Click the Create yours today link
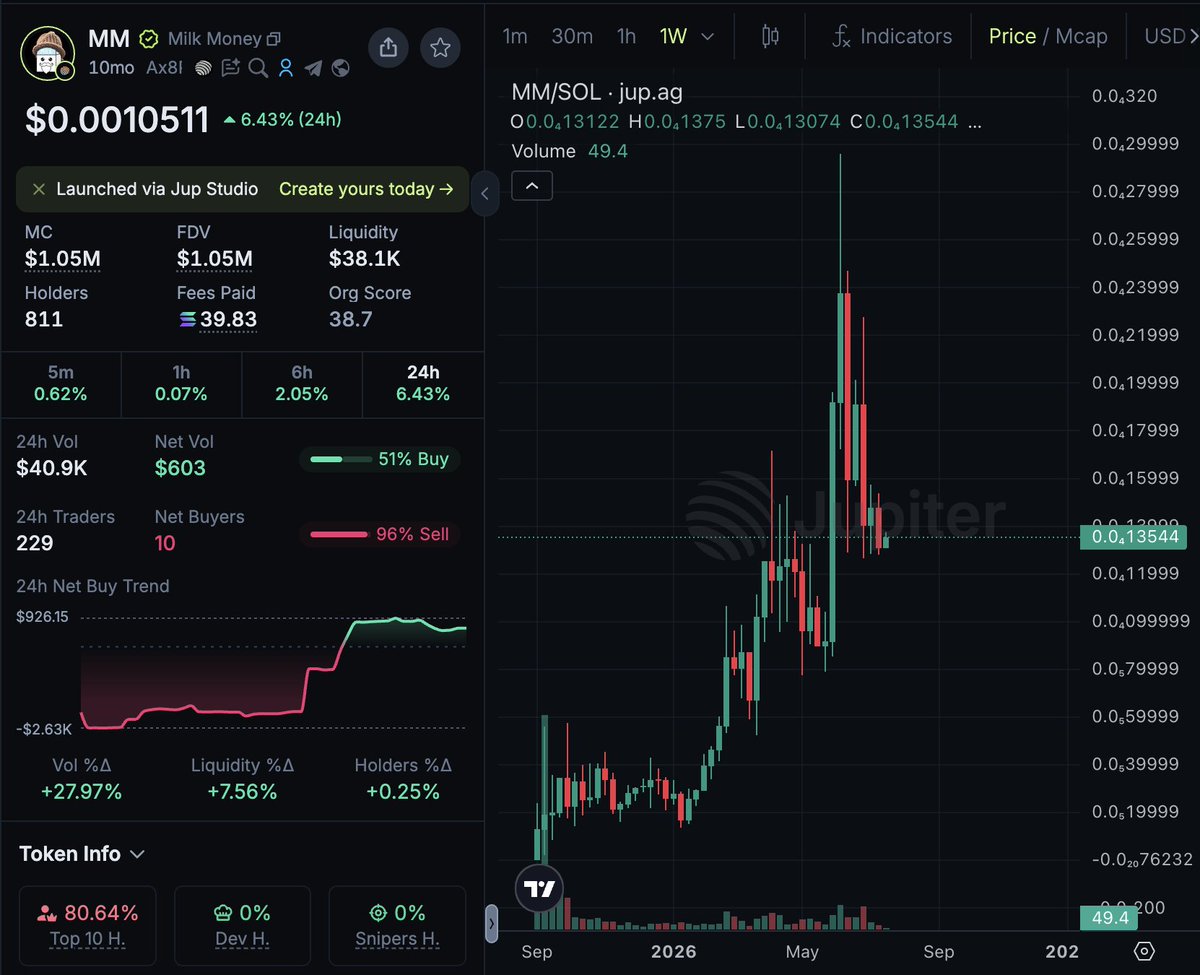Screen dimensions: 1200x975 [x=366, y=189]
